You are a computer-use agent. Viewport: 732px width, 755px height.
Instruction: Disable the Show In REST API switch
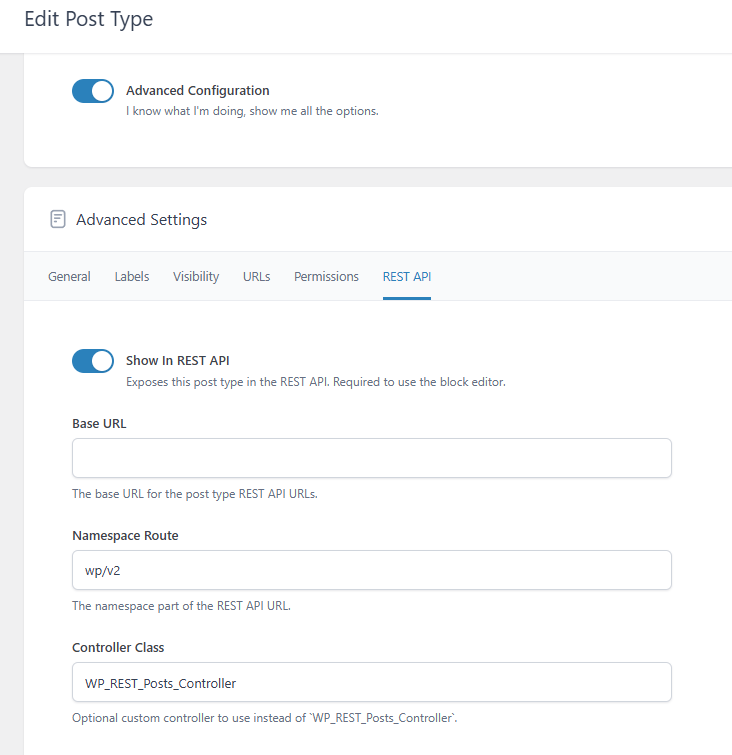93,361
